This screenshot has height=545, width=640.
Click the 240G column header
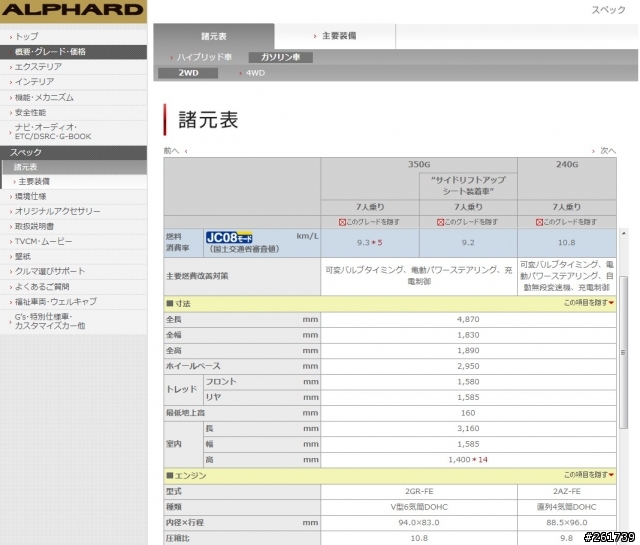click(x=567, y=165)
